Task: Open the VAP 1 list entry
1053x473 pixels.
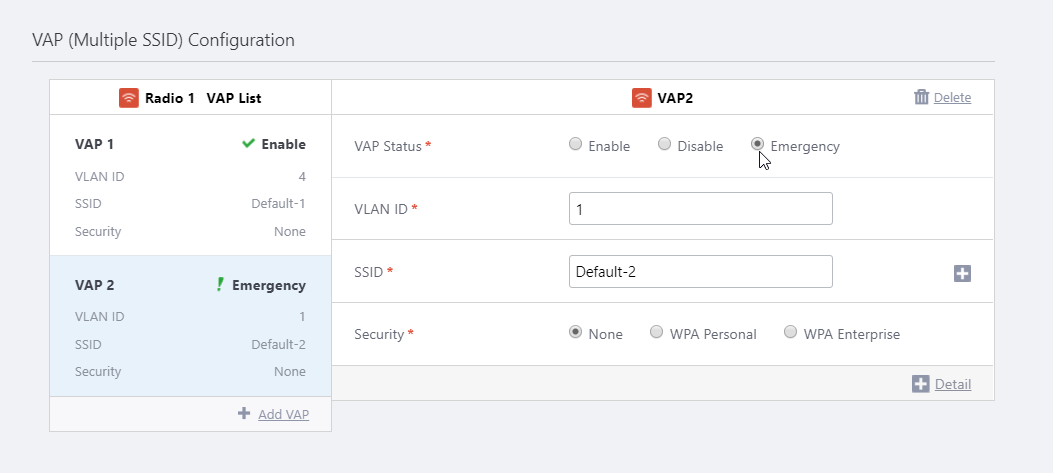Action: click(x=190, y=188)
